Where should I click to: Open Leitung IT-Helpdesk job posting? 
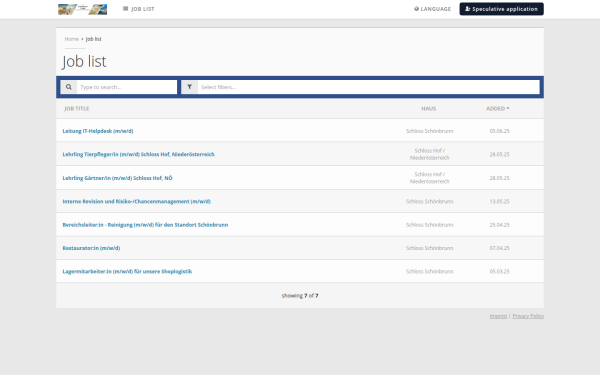tap(98, 131)
